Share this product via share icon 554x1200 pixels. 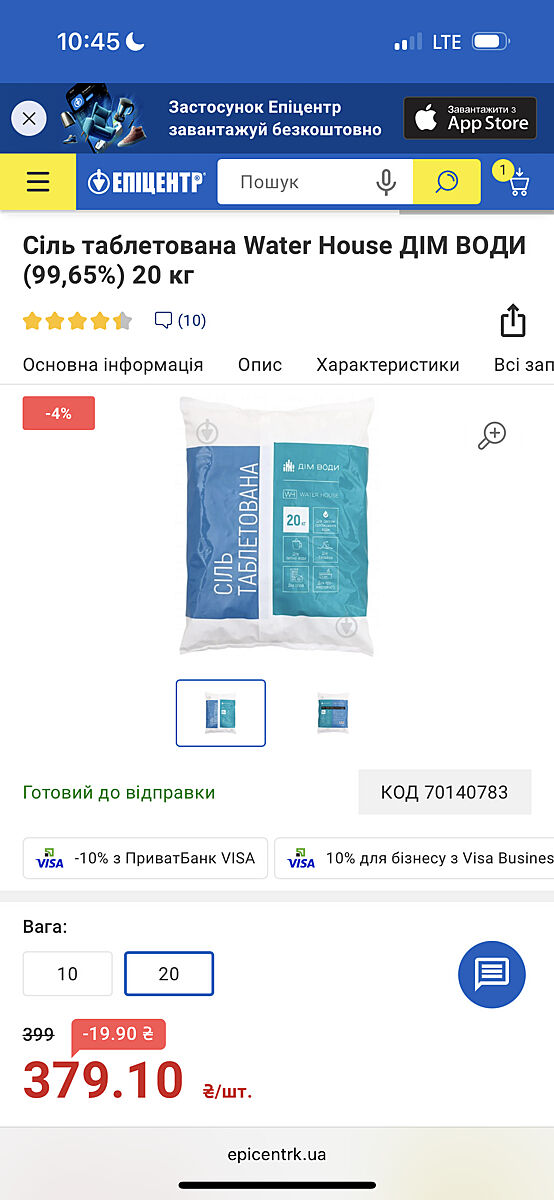coord(512,321)
